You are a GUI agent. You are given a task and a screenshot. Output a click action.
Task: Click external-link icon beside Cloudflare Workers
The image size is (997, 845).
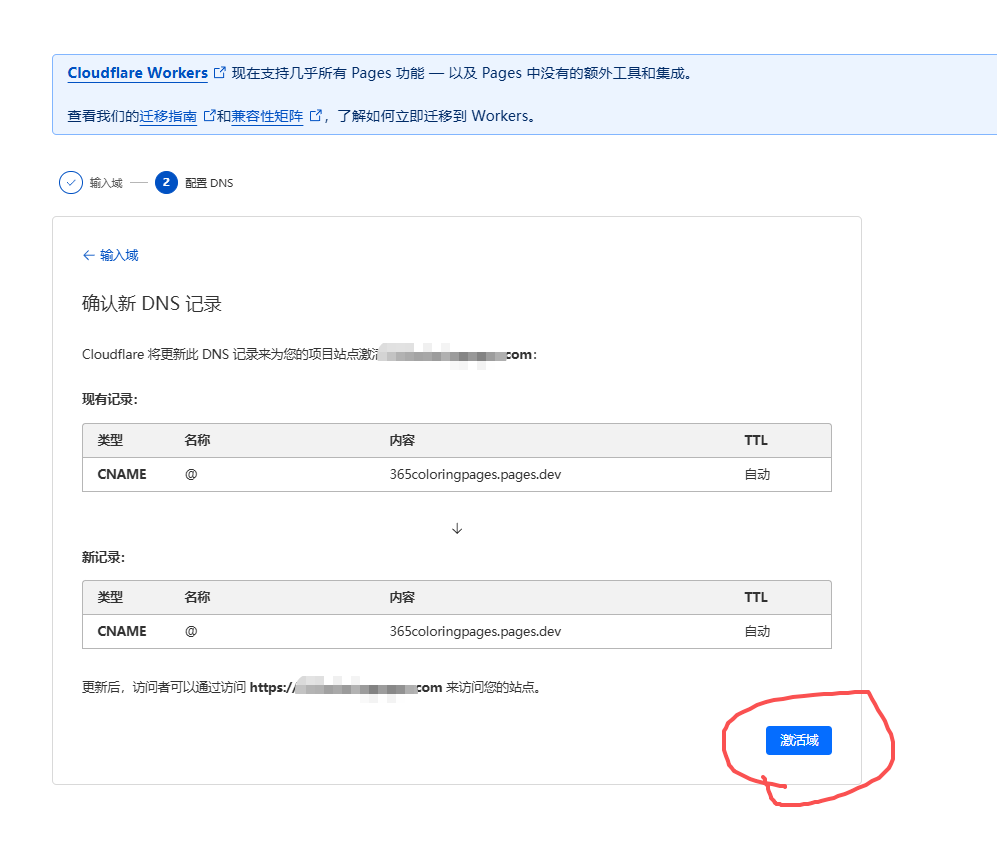[220, 73]
